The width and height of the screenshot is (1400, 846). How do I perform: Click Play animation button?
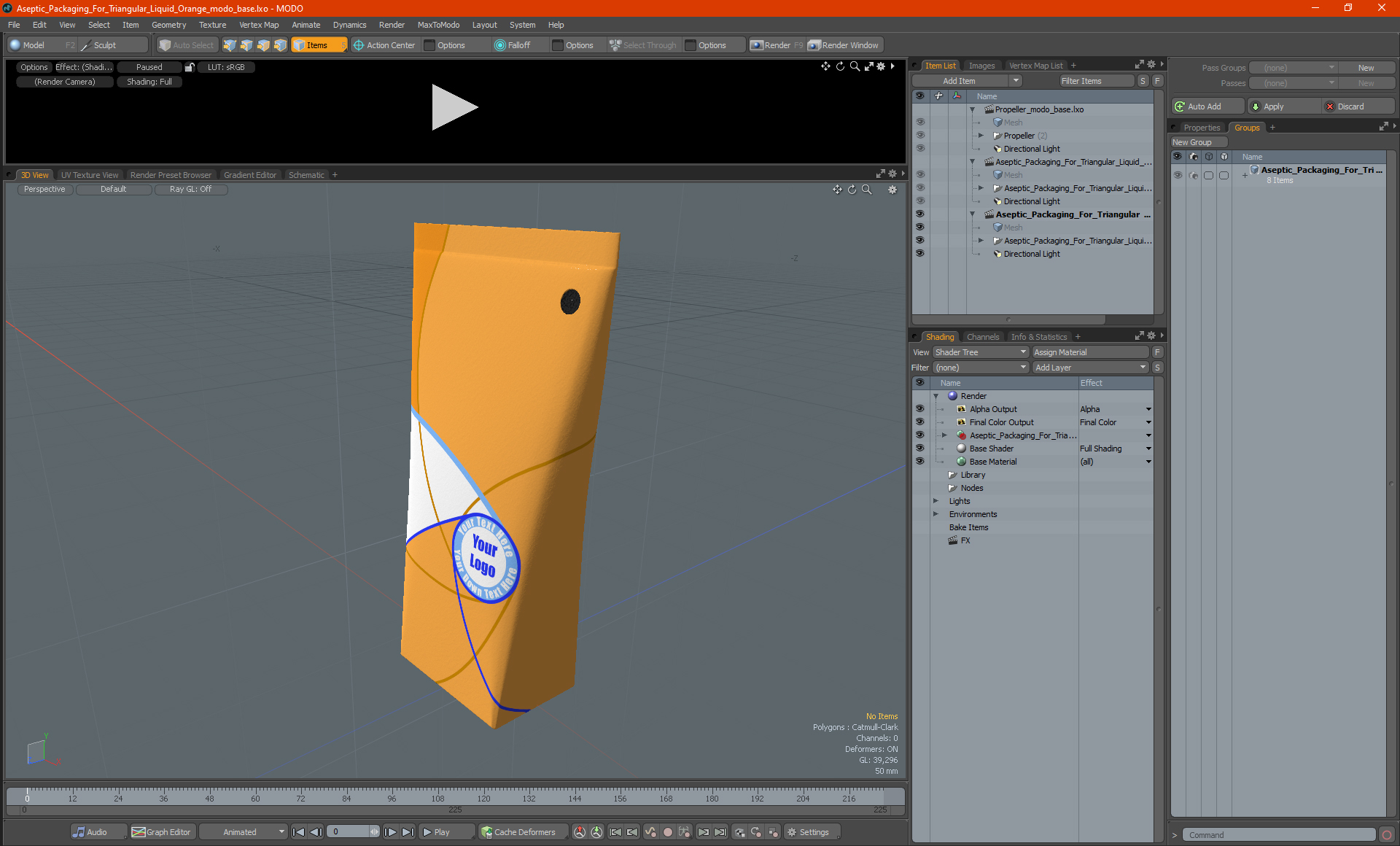(446, 832)
